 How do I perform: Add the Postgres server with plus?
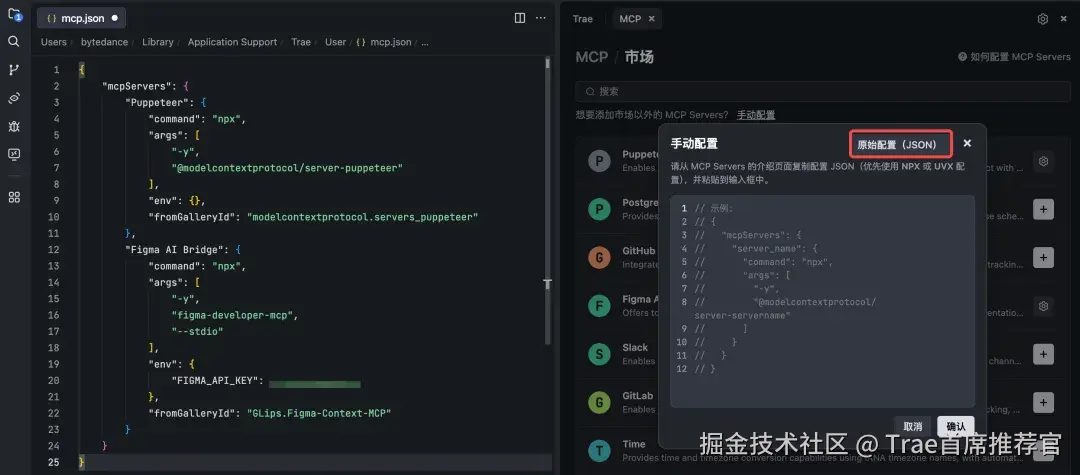(x=1043, y=209)
